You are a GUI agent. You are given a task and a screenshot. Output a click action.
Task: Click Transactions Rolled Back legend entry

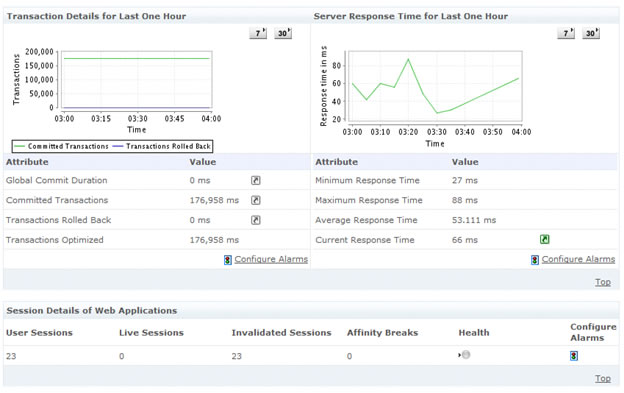click(x=162, y=146)
